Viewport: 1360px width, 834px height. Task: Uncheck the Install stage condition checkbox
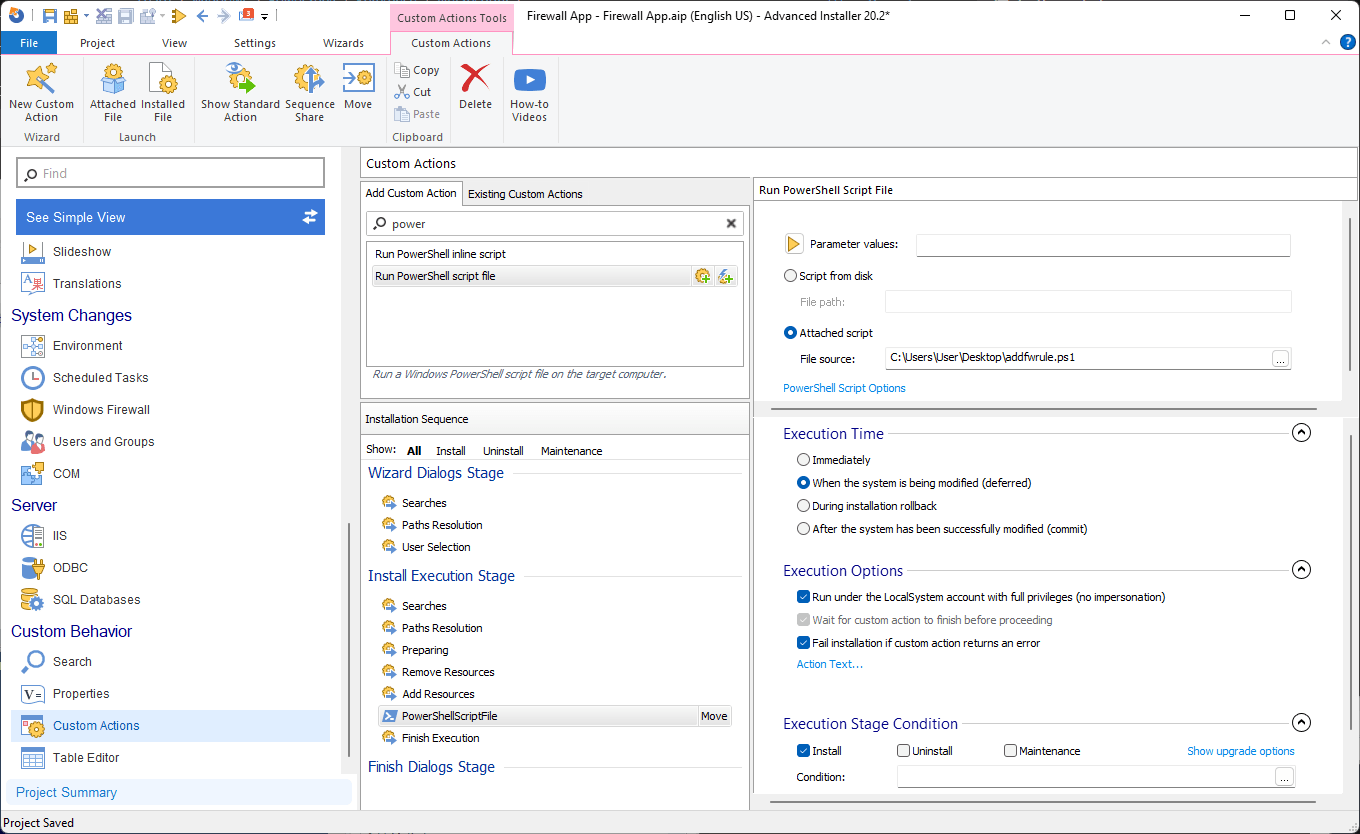tap(803, 751)
